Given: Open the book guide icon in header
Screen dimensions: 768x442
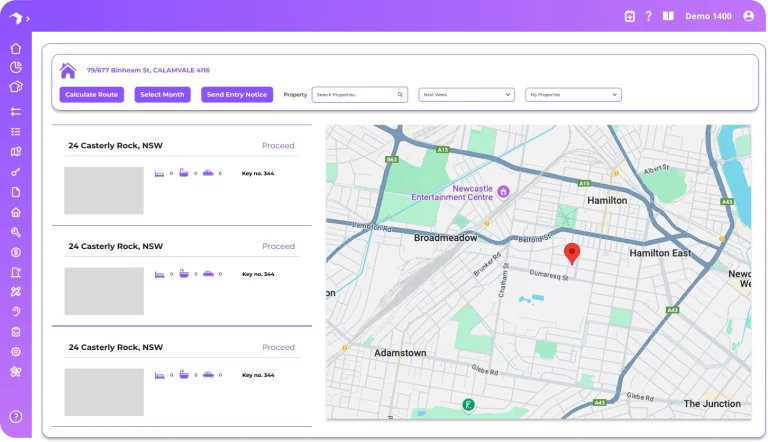Looking at the screenshot, I should click(668, 16).
